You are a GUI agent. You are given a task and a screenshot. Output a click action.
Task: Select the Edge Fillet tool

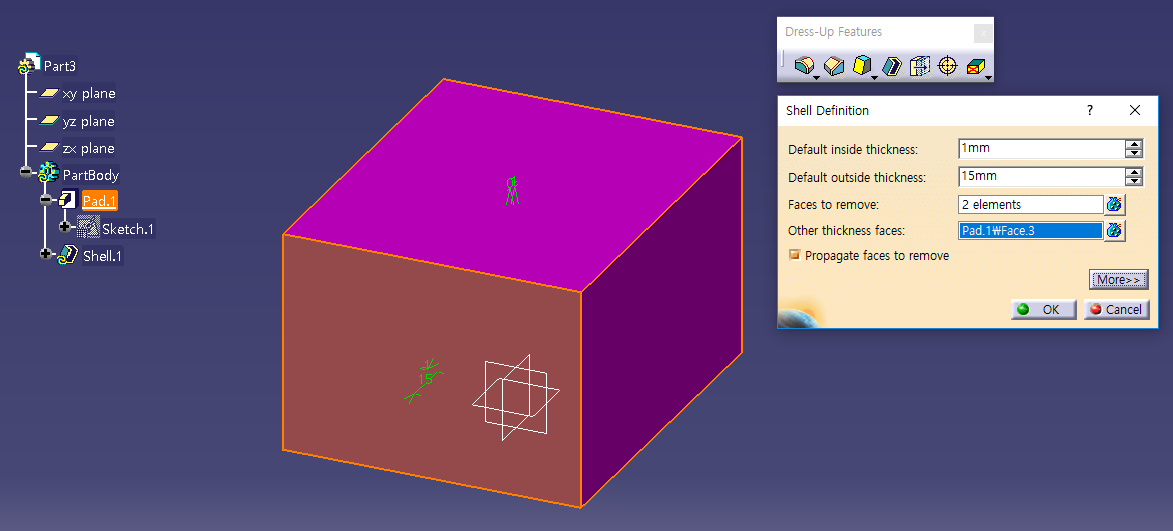804,67
